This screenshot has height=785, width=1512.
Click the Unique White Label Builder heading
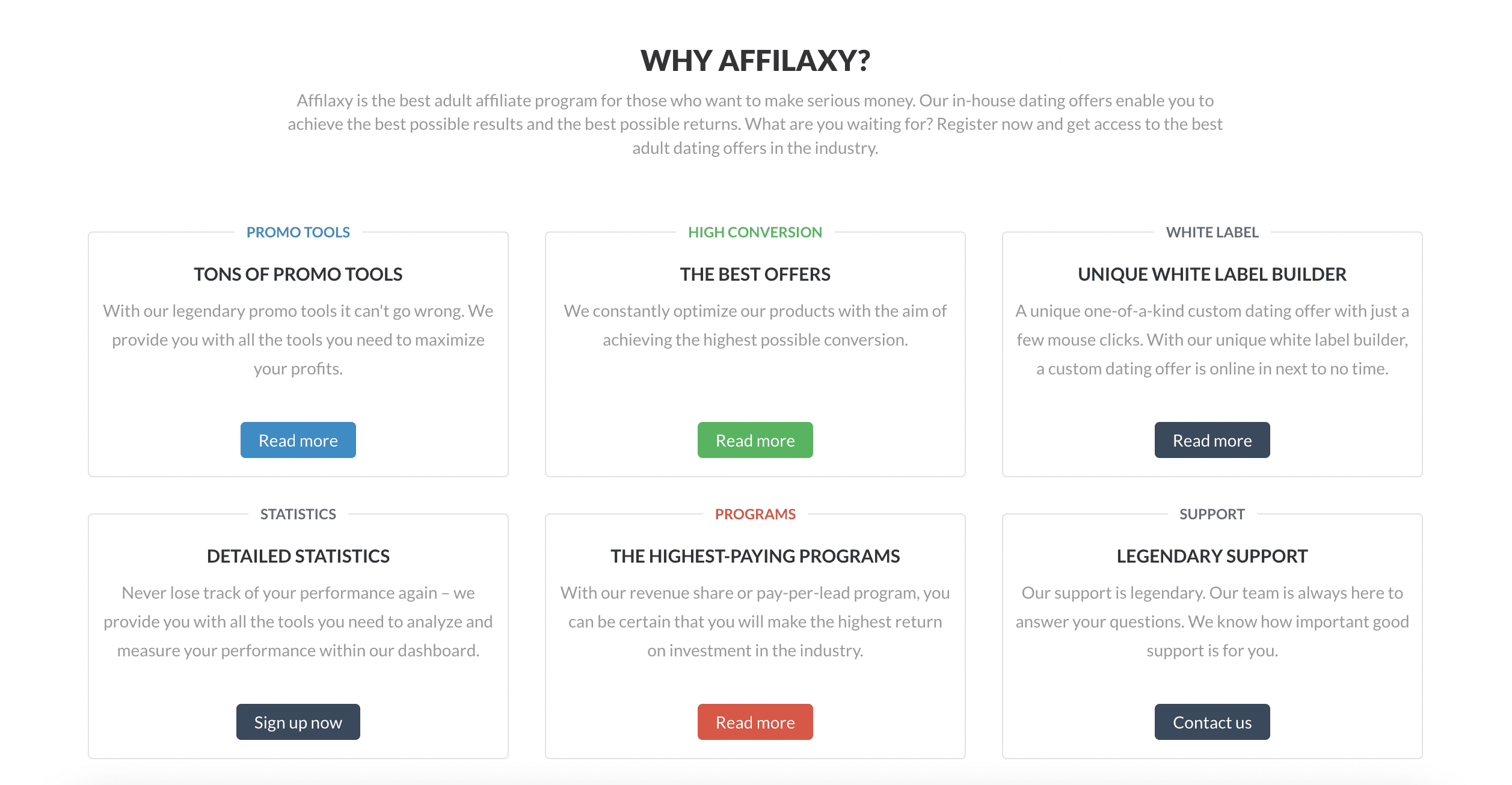[x=1212, y=274]
